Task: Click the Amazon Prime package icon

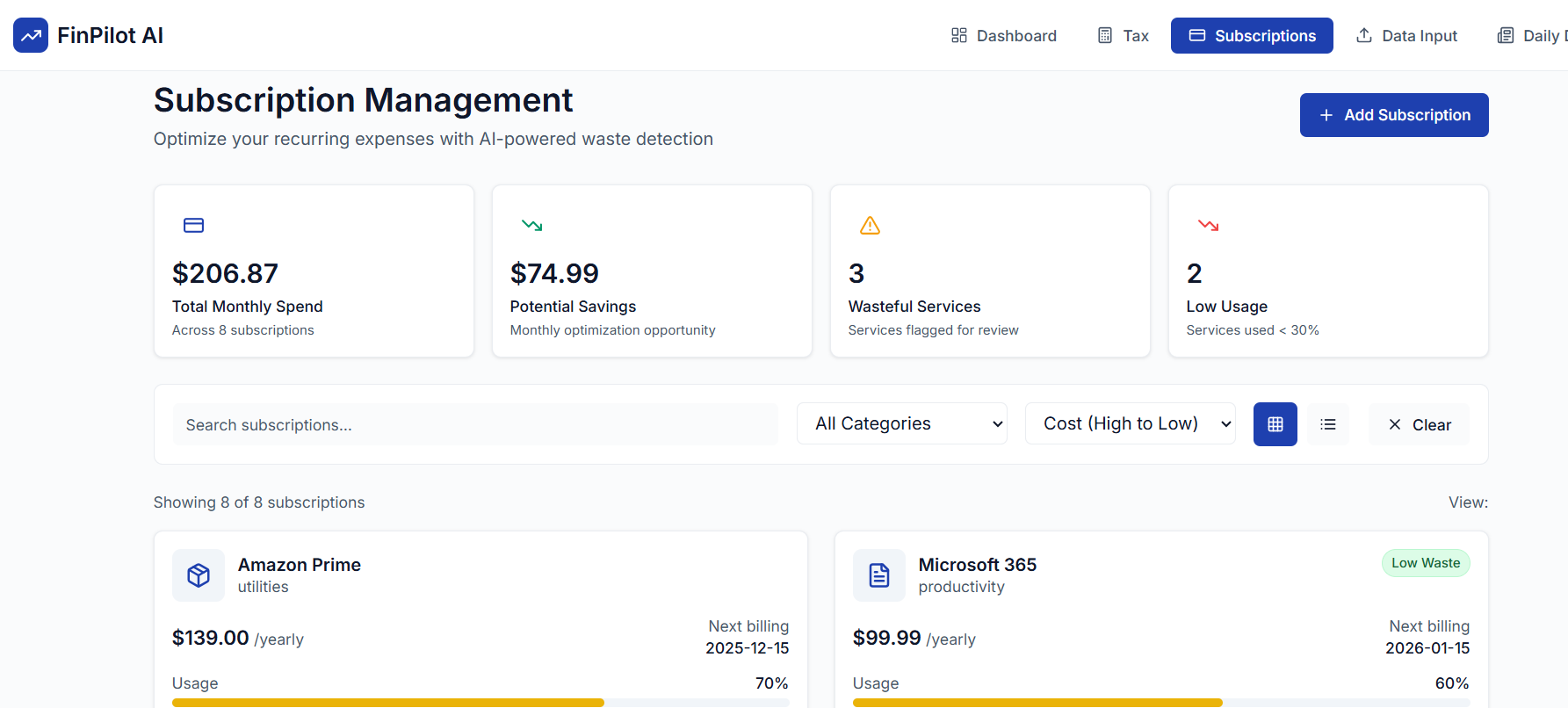Action: 199,575
